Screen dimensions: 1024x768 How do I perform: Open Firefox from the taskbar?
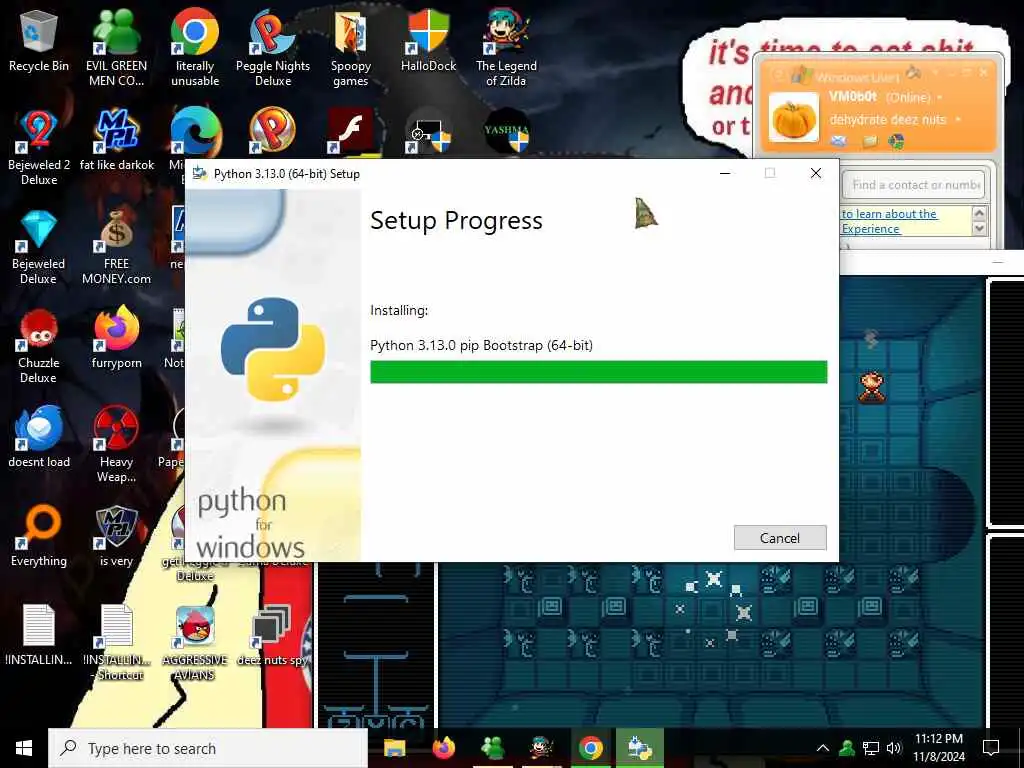pyautogui.click(x=443, y=748)
